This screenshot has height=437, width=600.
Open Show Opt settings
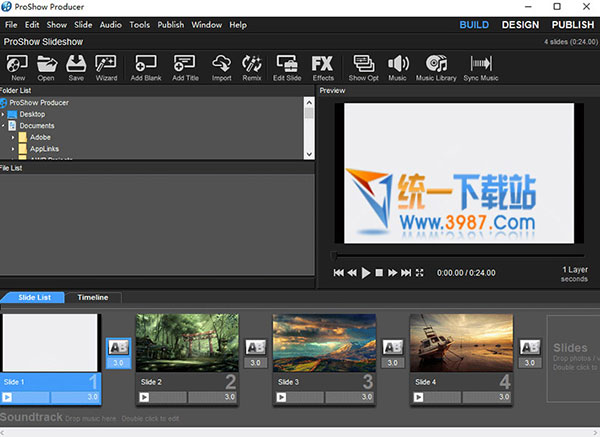(364, 68)
